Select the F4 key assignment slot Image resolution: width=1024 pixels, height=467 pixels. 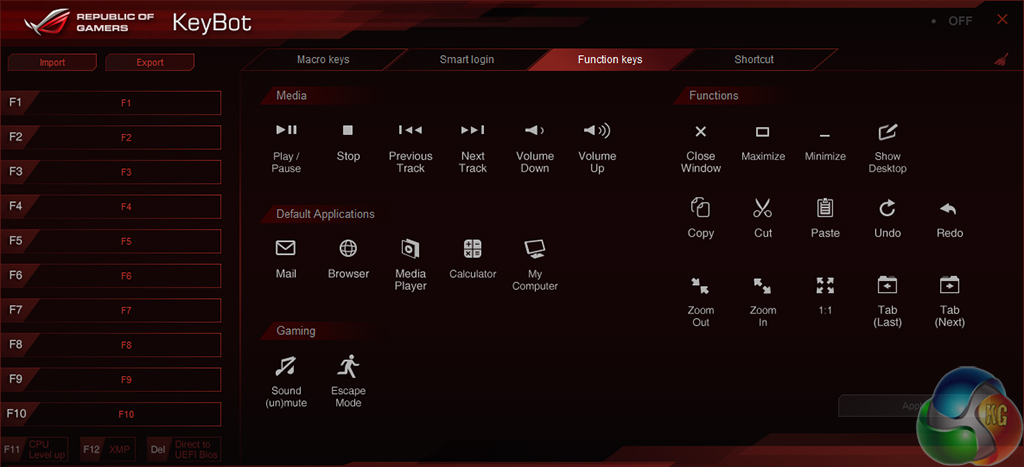coord(110,206)
